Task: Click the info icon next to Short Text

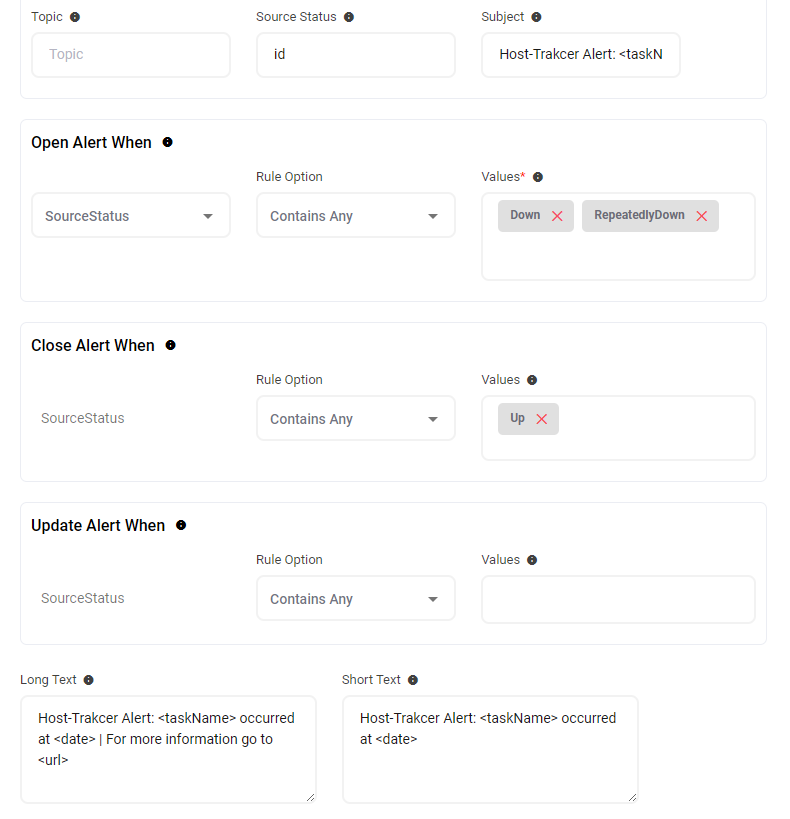Action: click(413, 680)
